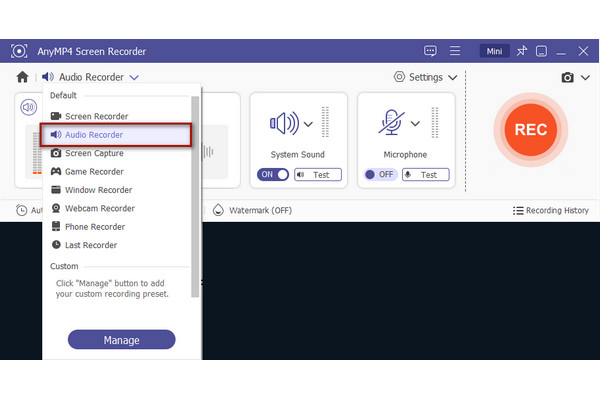Click the Auto Stop clock icon
This screenshot has width=600, height=400.
(x=21, y=210)
